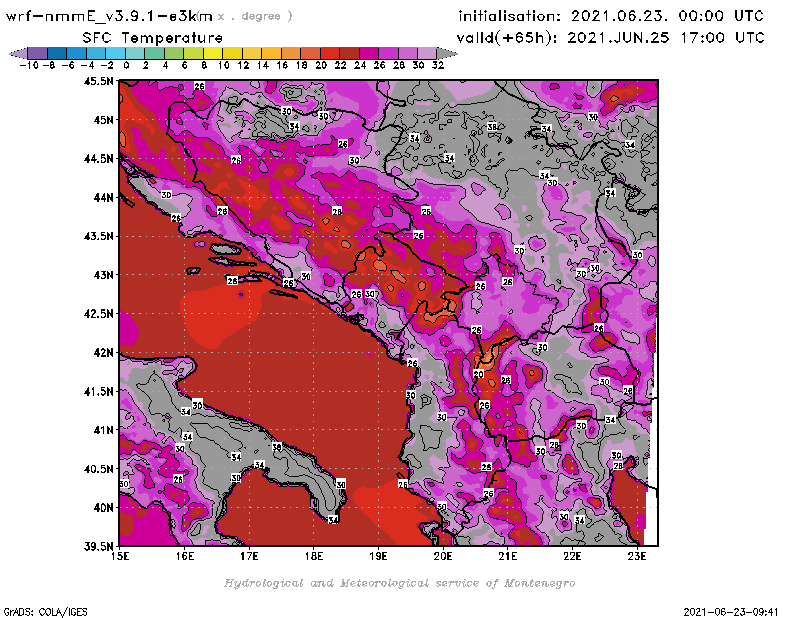Pick the 20 to 22 red legend swatch
The image size is (800, 618).
click(x=329, y=53)
